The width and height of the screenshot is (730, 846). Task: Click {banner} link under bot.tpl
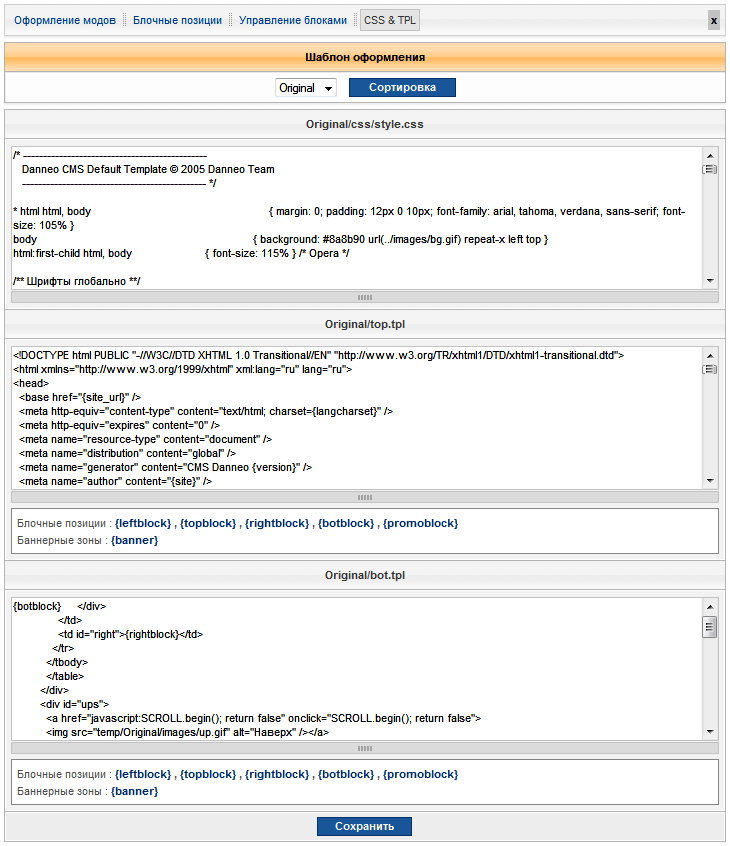pyautogui.click(x=134, y=791)
